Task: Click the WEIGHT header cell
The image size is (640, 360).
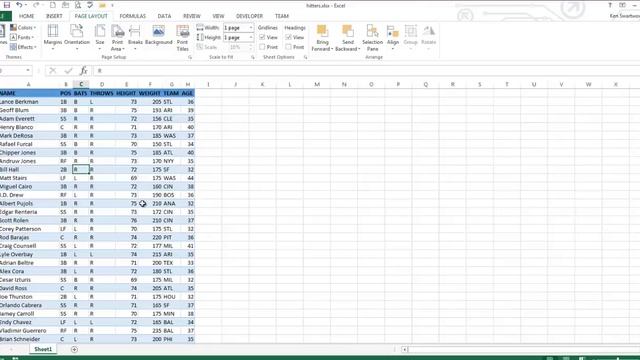Action: coord(150,93)
